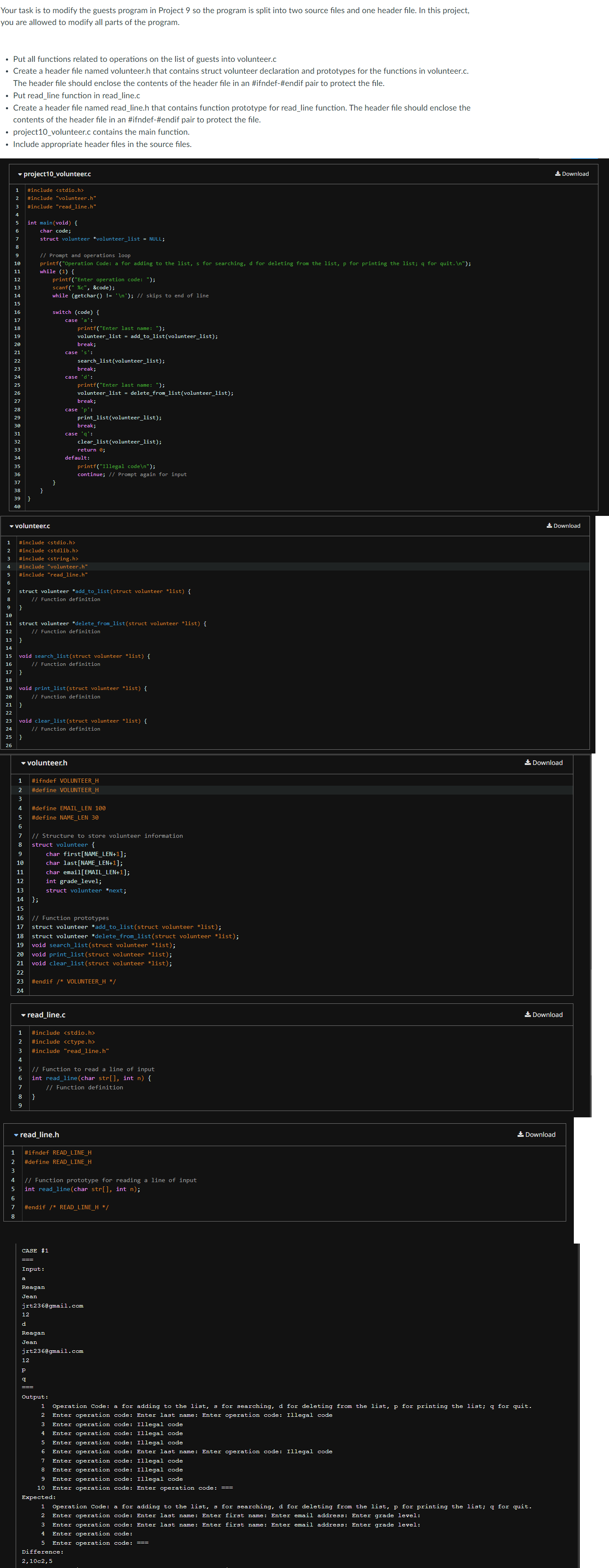Screen dimensions: 609x1568
Task: Collapse volunteer.c panel using its arrow
Action: pos(11,526)
